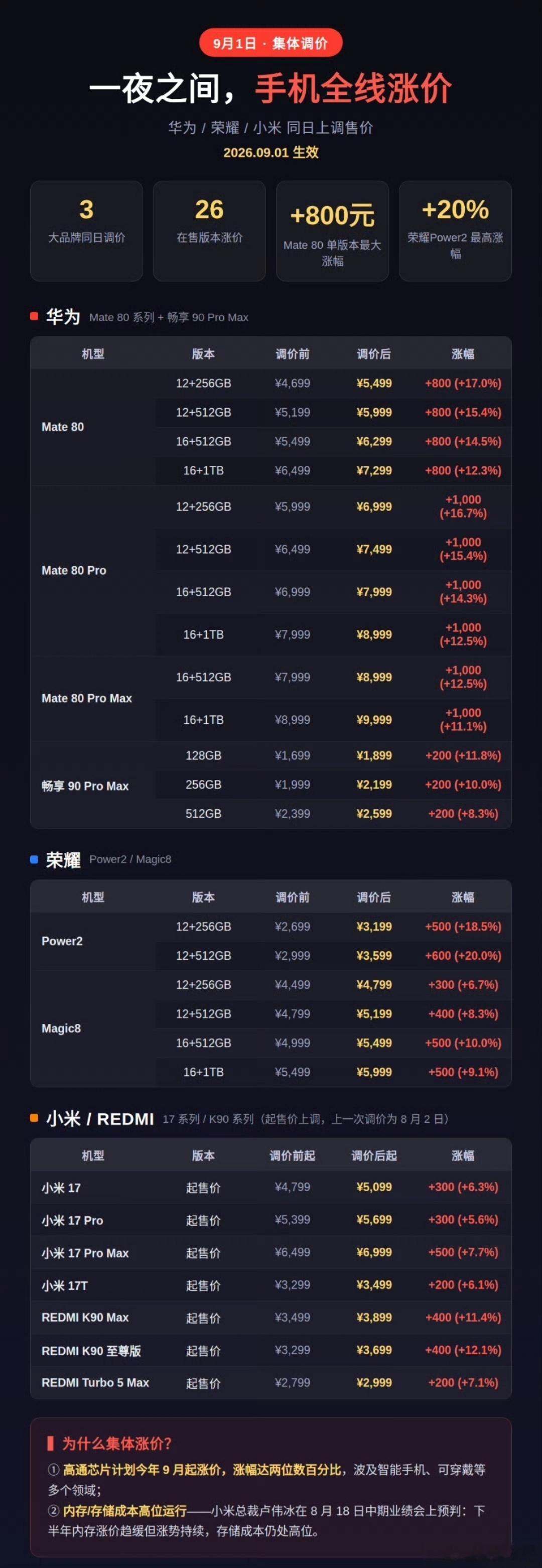This screenshot has width=542, height=1568.
Task: Click the red 9月1日 集体调价 badge
Action: tap(270, 43)
